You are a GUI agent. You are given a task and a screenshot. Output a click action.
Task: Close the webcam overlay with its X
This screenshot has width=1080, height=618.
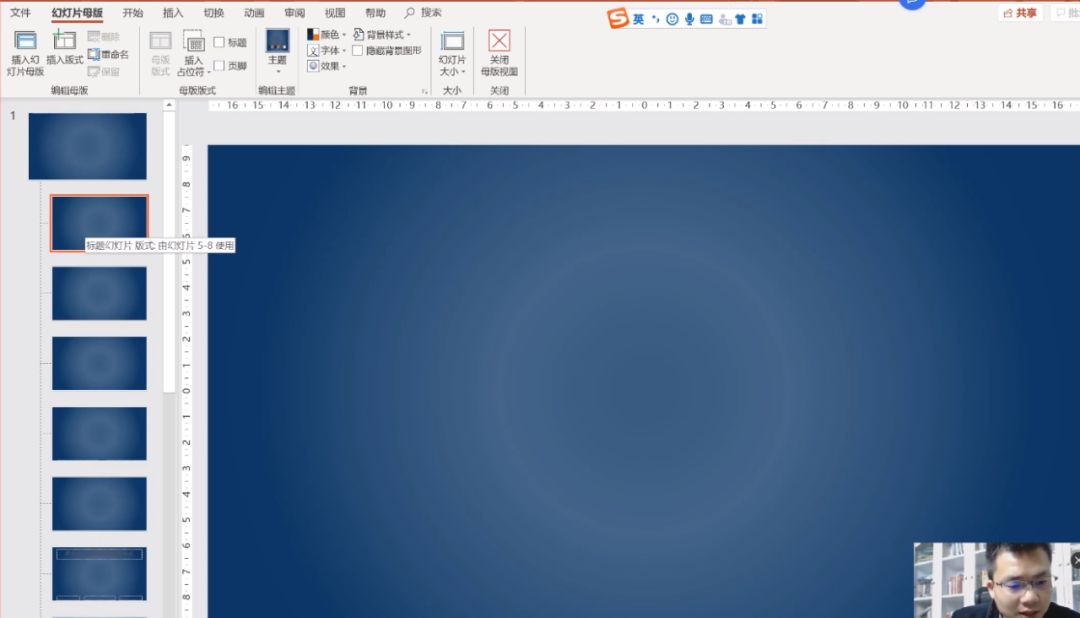point(1075,560)
